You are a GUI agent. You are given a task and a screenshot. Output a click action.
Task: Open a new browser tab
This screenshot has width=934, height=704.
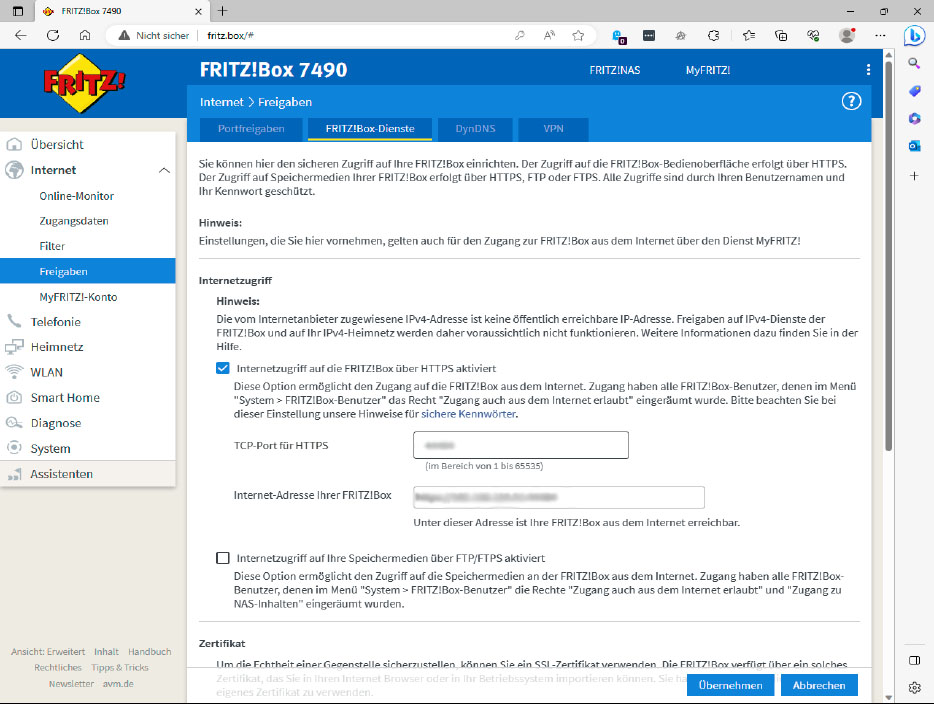click(222, 11)
